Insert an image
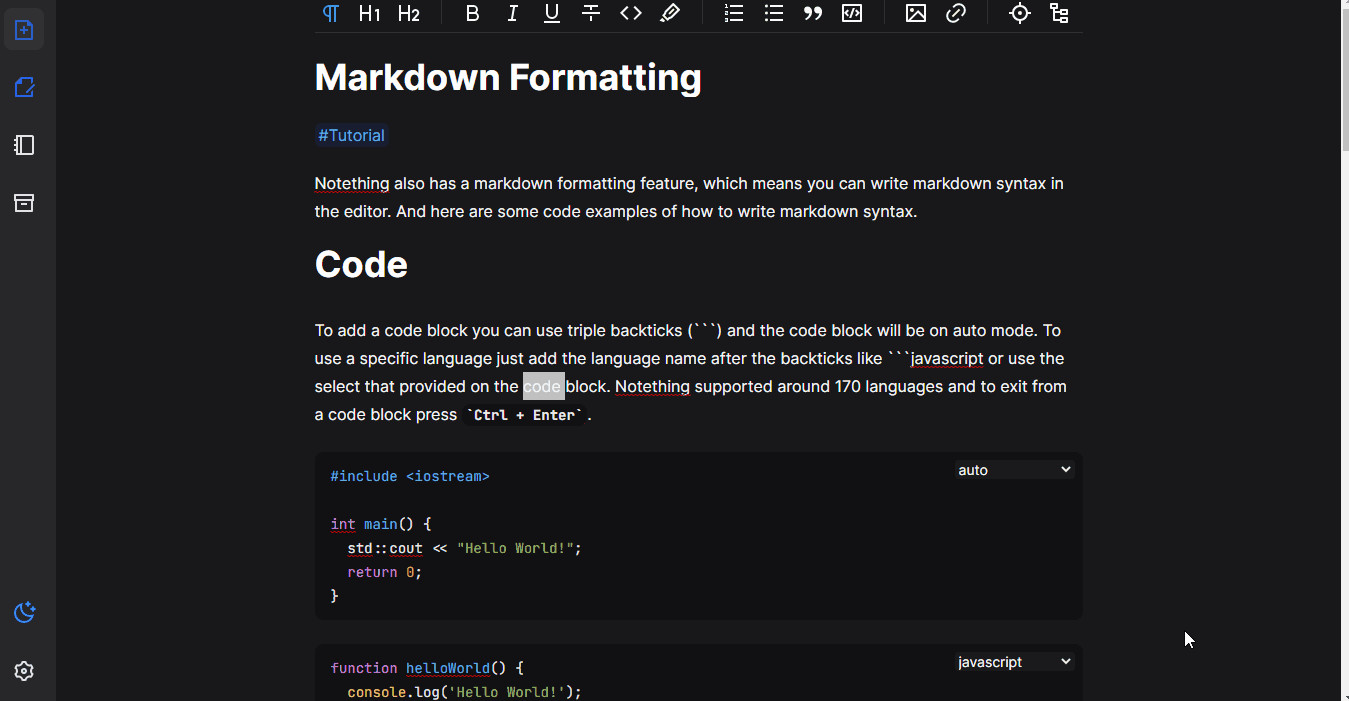This screenshot has height=701, width=1349. click(916, 13)
